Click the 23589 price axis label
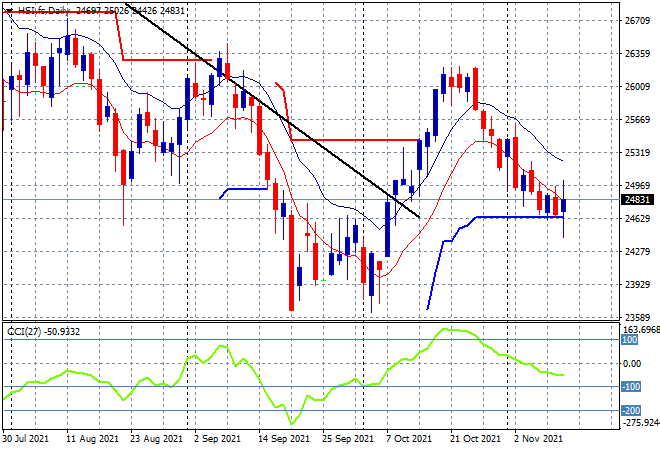This screenshot has height=450, width=660. coord(637,317)
